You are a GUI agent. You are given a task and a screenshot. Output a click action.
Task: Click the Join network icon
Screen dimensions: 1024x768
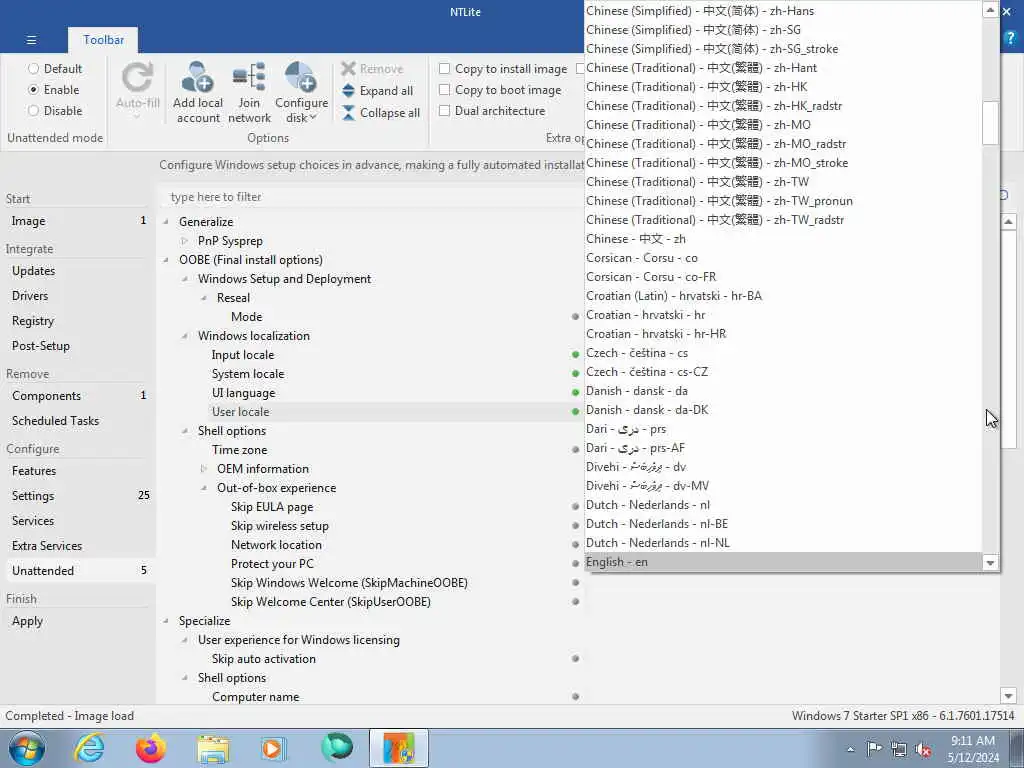point(249,77)
